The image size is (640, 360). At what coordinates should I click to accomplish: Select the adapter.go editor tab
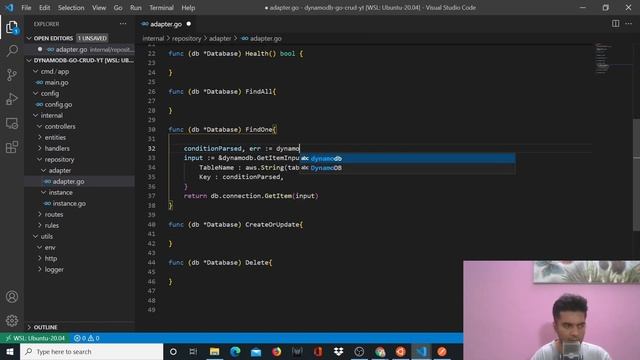166,24
